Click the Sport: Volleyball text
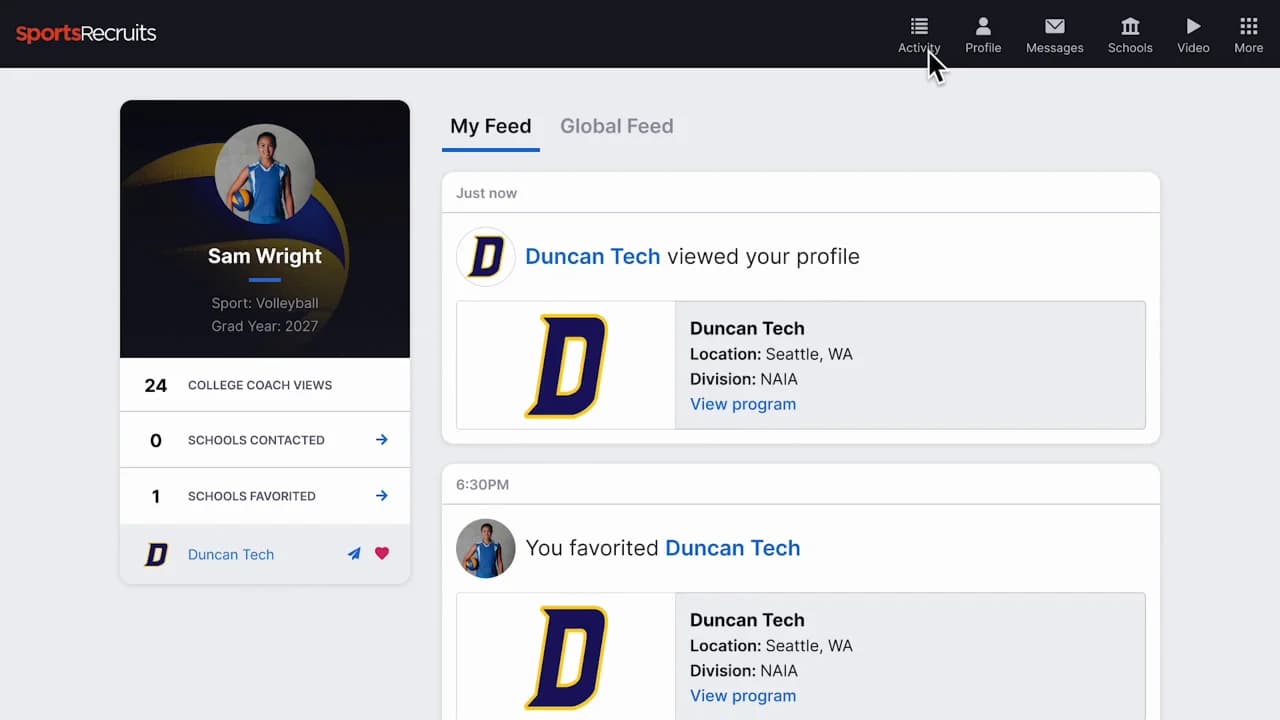Image resolution: width=1280 pixels, height=720 pixels. click(265, 303)
